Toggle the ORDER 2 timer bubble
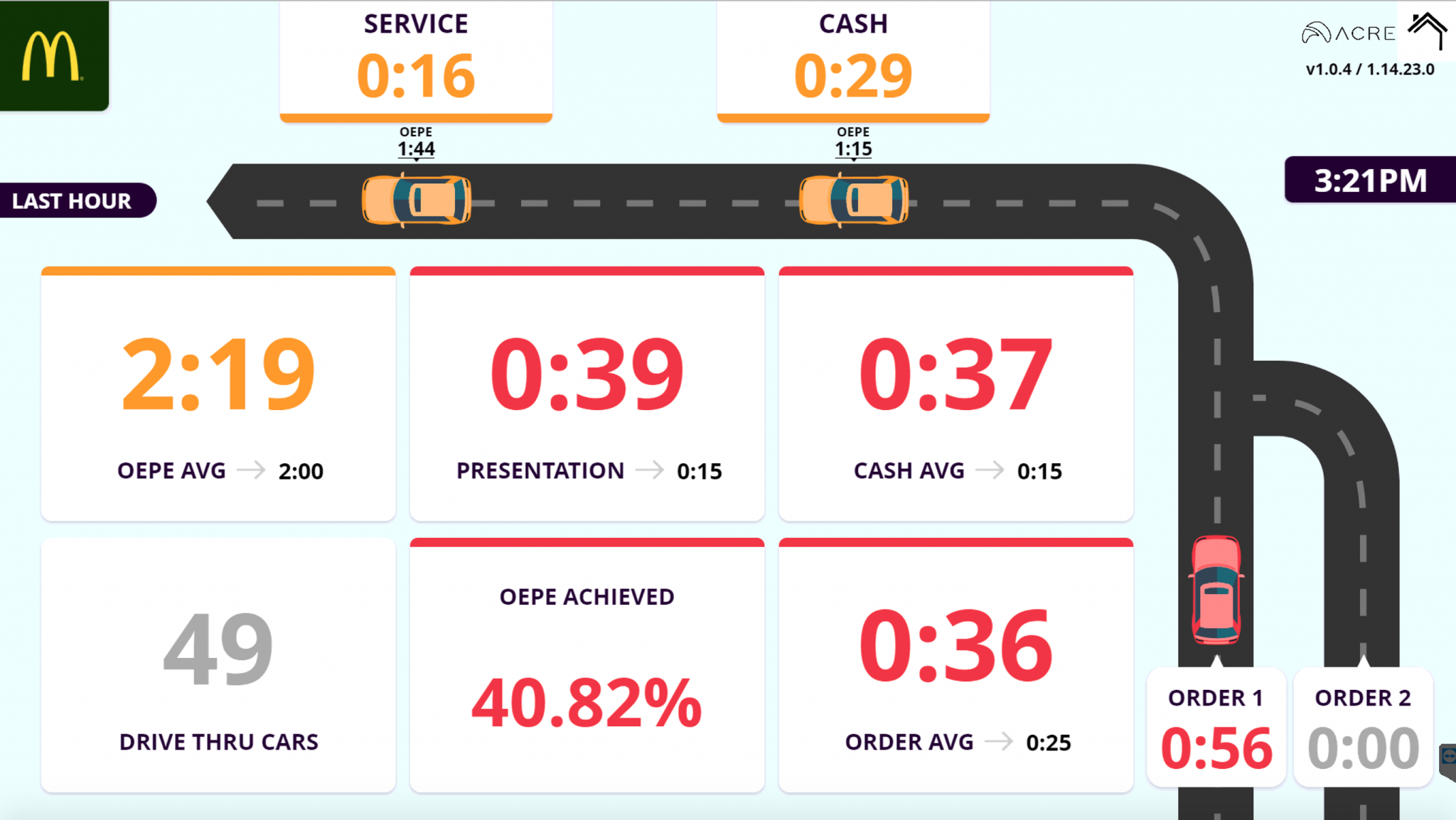 click(1362, 726)
